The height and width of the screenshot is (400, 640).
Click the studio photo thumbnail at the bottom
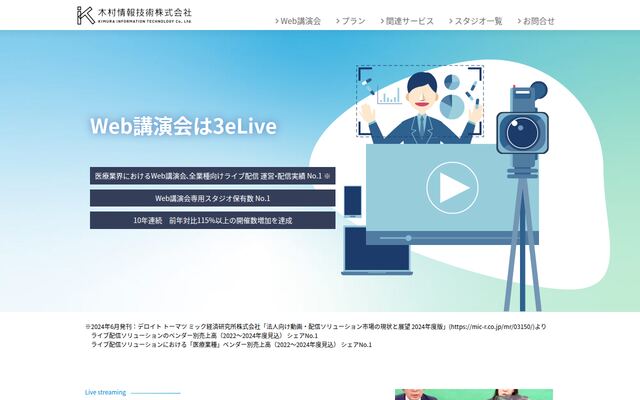(x=474, y=394)
